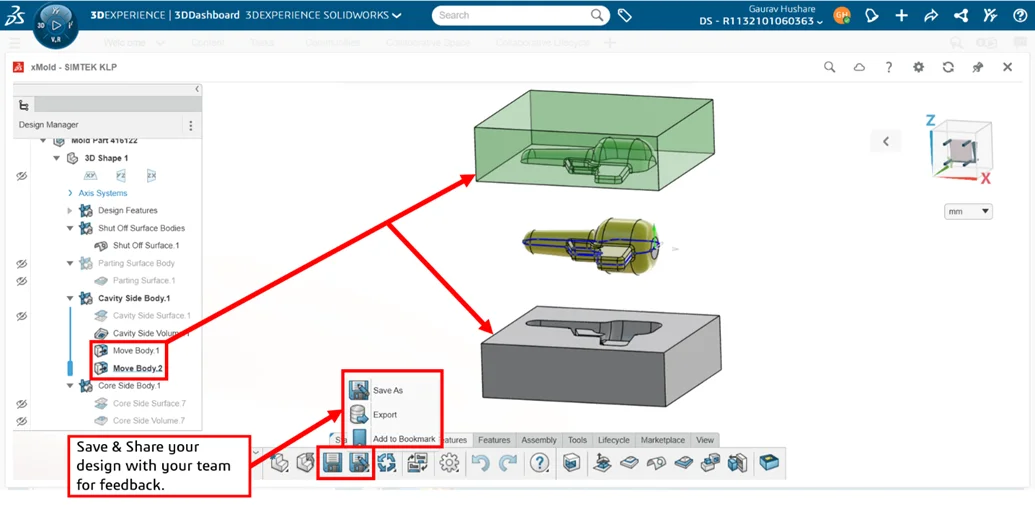Expand the Axis Systems chevron
This screenshot has width=1035, height=505.
pos(70,193)
